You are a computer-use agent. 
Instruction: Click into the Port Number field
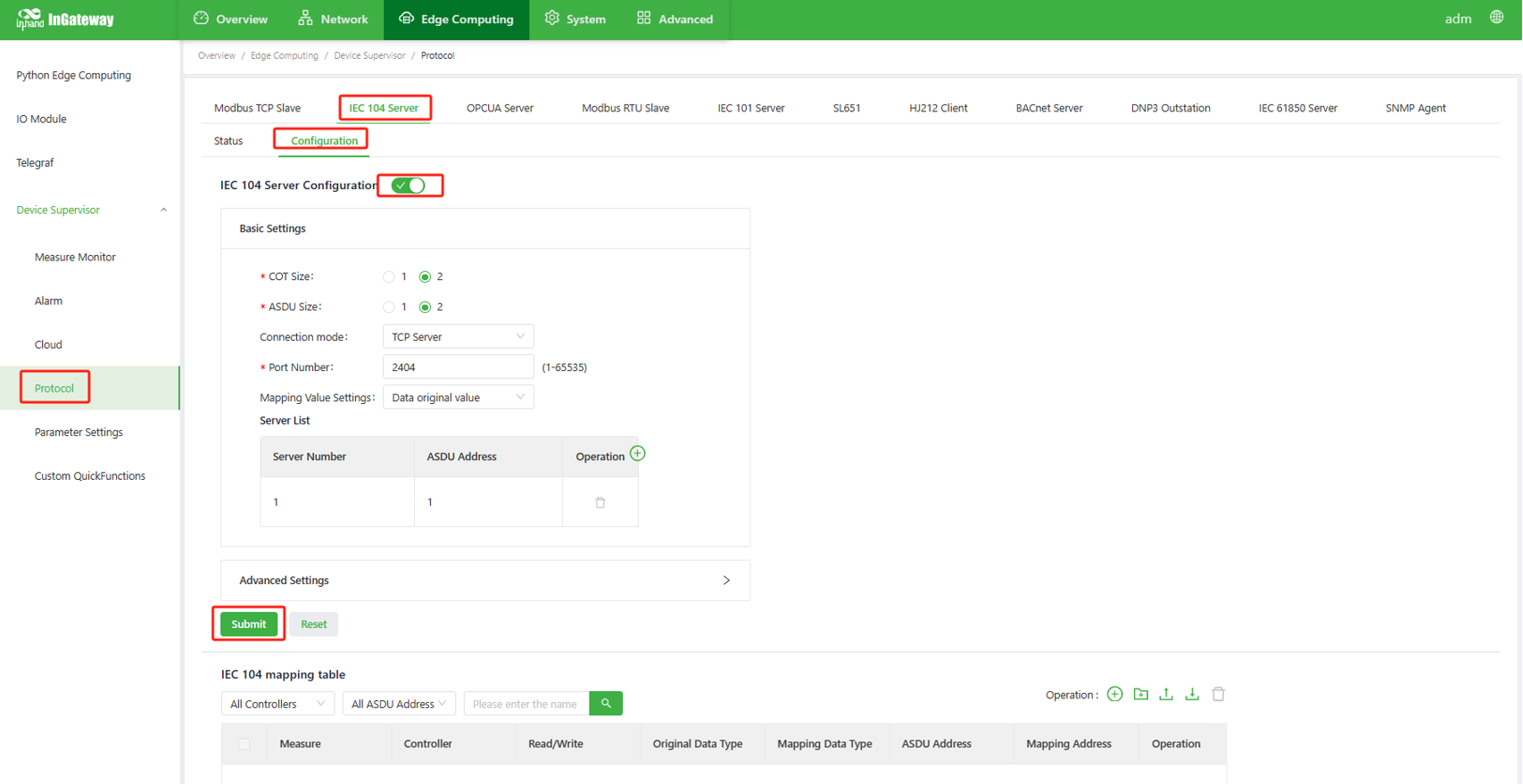point(458,367)
